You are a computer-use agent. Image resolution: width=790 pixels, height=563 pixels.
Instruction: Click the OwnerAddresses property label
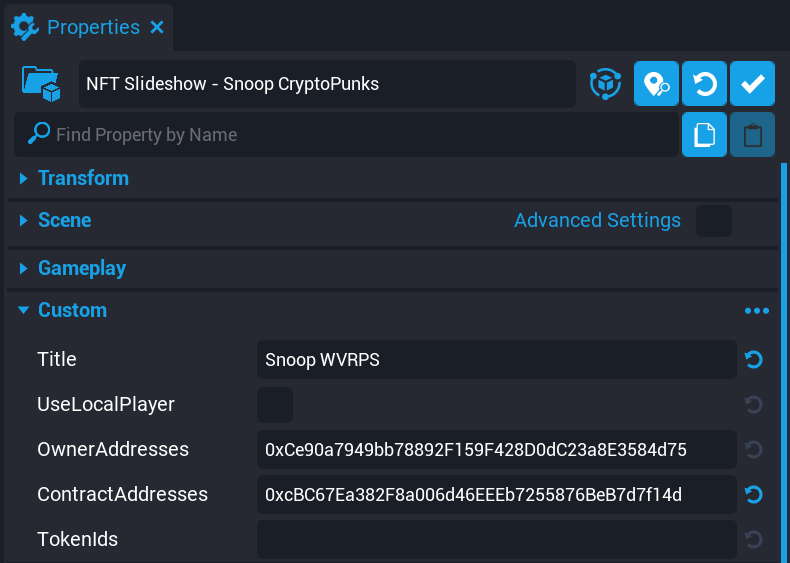pos(113,449)
